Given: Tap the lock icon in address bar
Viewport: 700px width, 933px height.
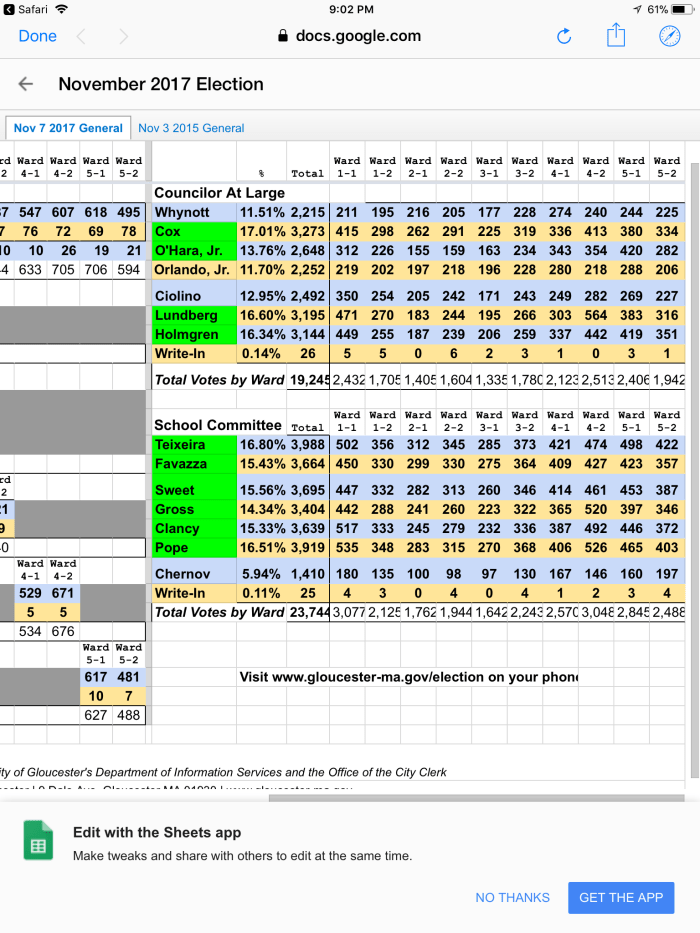Looking at the screenshot, I should click(x=283, y=36).
